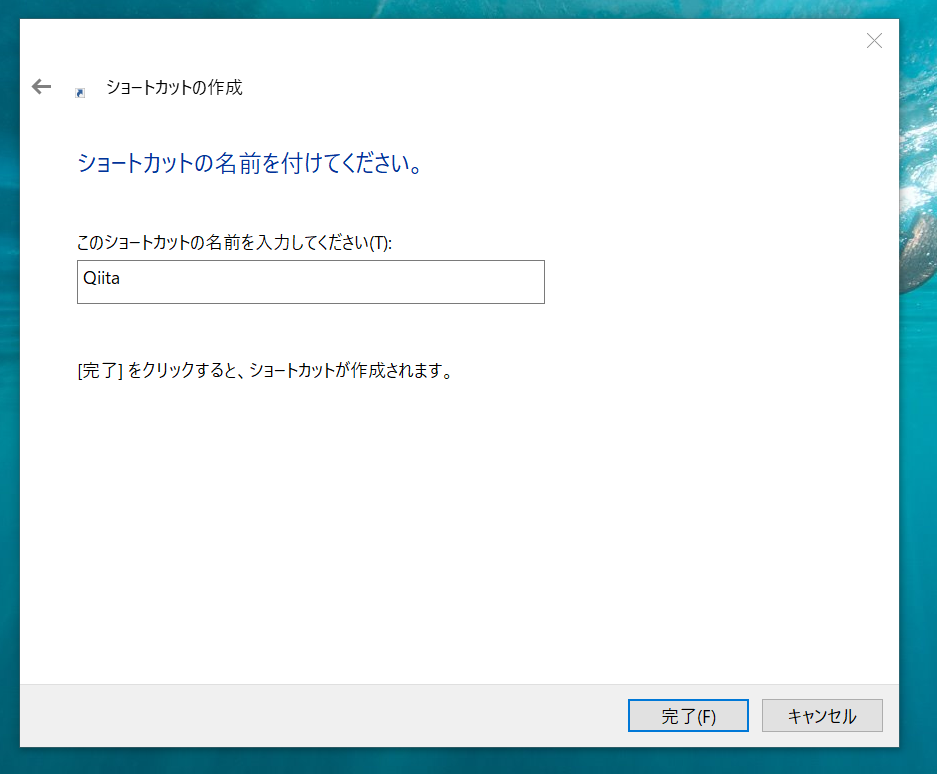Close the shortcut creation dialog
The width and height of the screenshot is (937, 774).
pyautogui.click(x=874, y=41)
